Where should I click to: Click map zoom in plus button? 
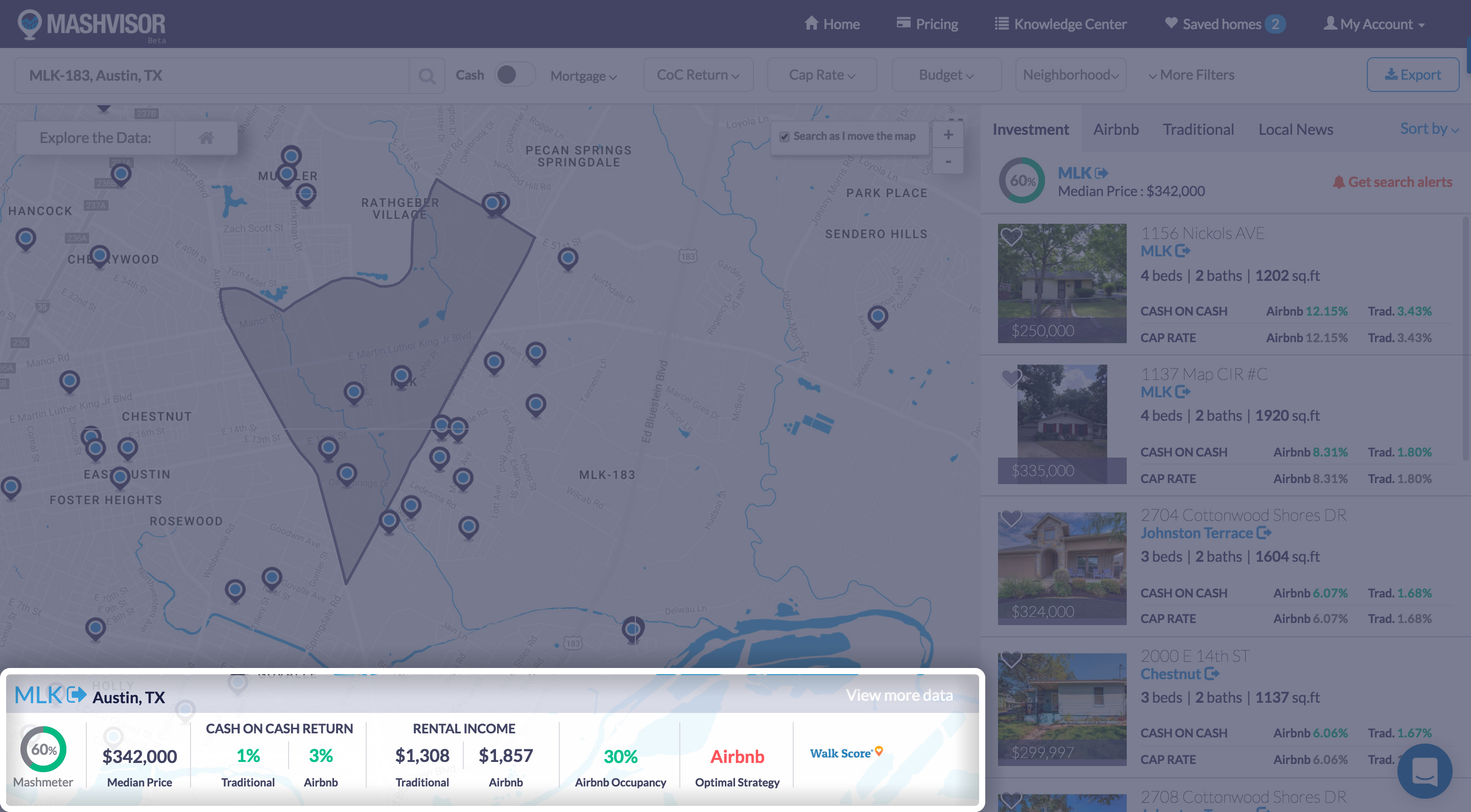pos(948,135)
